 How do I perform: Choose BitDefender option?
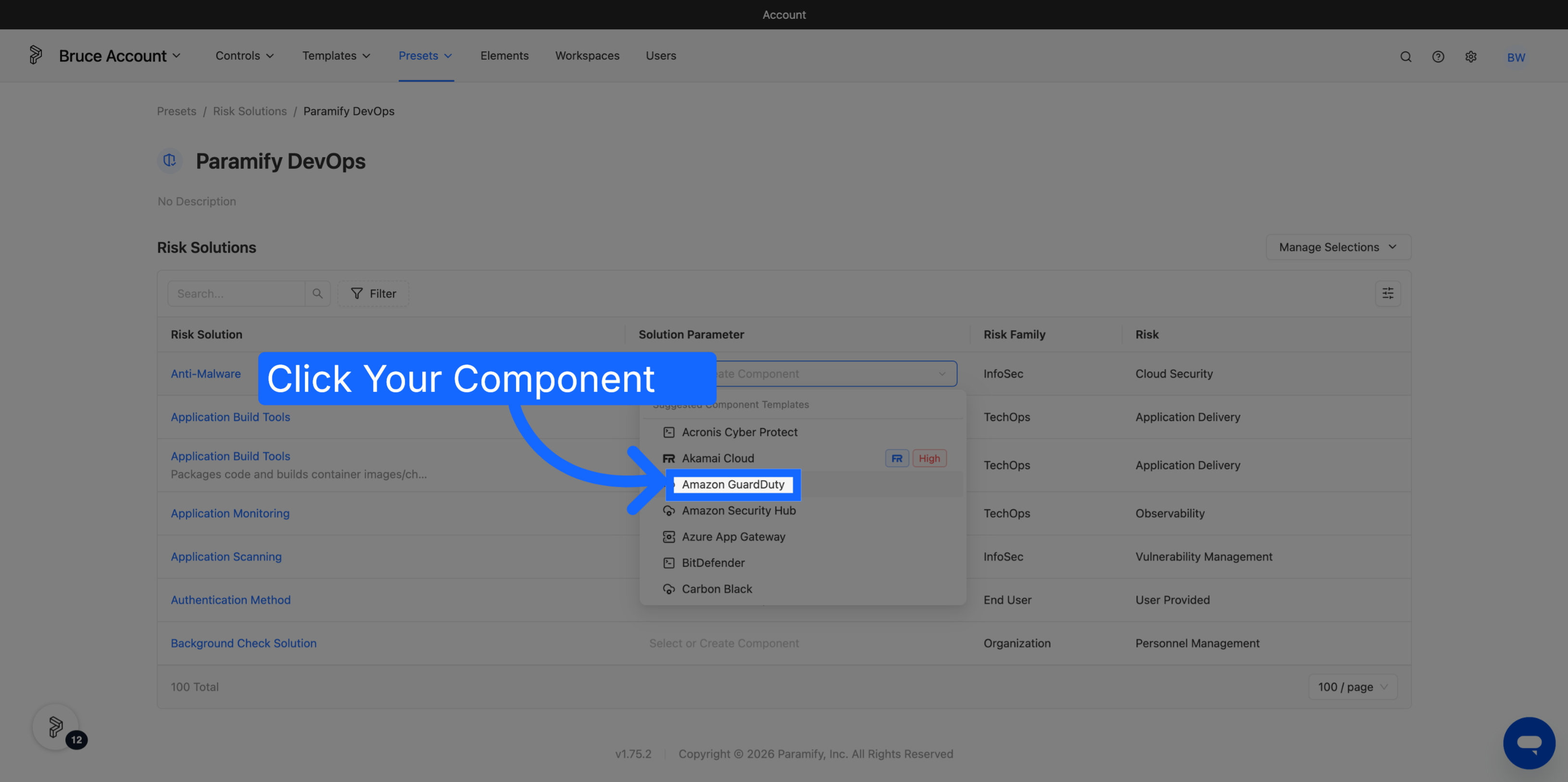click(802, 563)
